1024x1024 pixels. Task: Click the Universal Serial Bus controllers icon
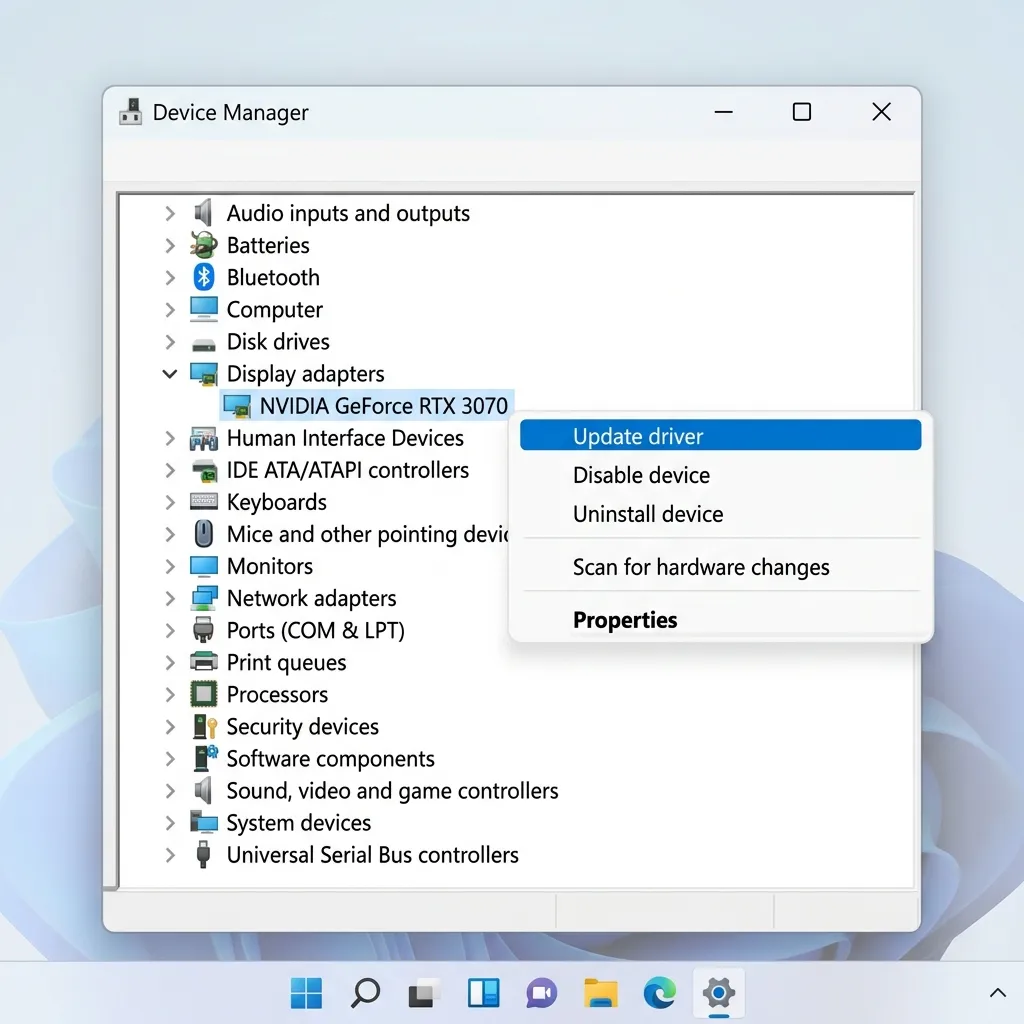click(204, 854)
